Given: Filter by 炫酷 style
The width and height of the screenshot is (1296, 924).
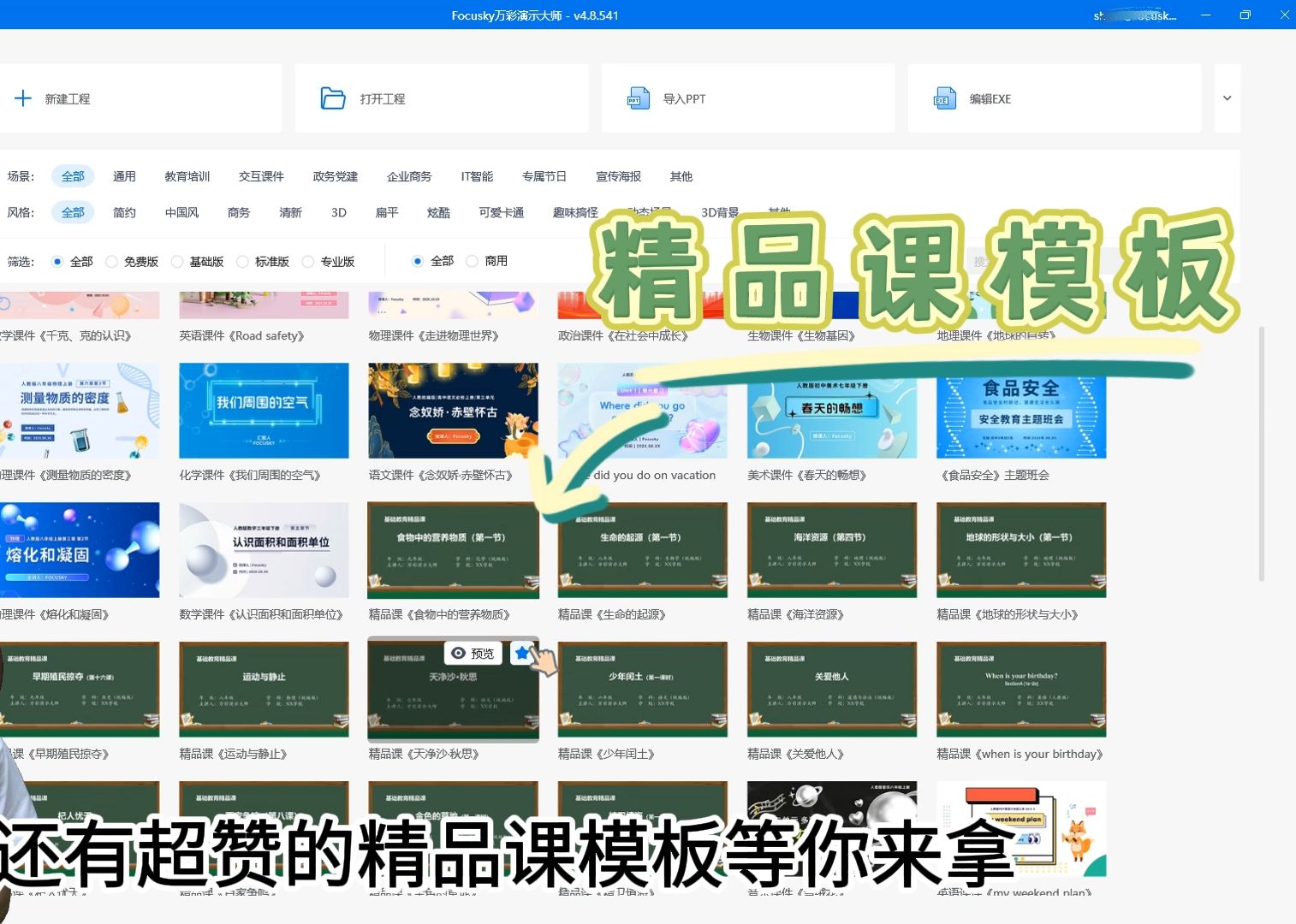Looking at the screenshot, I should (x=438, y=212).
